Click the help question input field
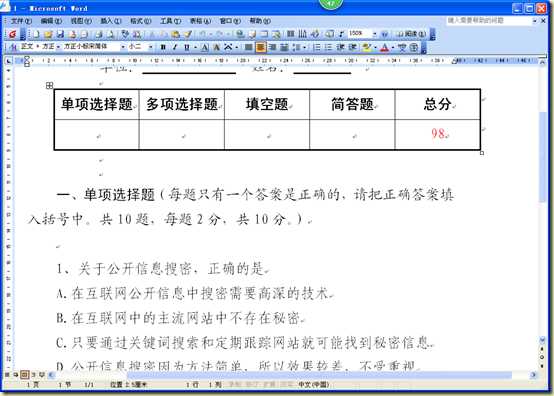 489,21
